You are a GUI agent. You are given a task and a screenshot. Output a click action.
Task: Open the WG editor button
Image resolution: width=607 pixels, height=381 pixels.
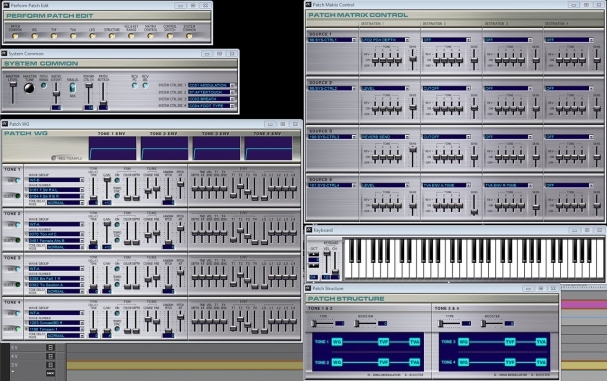point(34,36)
